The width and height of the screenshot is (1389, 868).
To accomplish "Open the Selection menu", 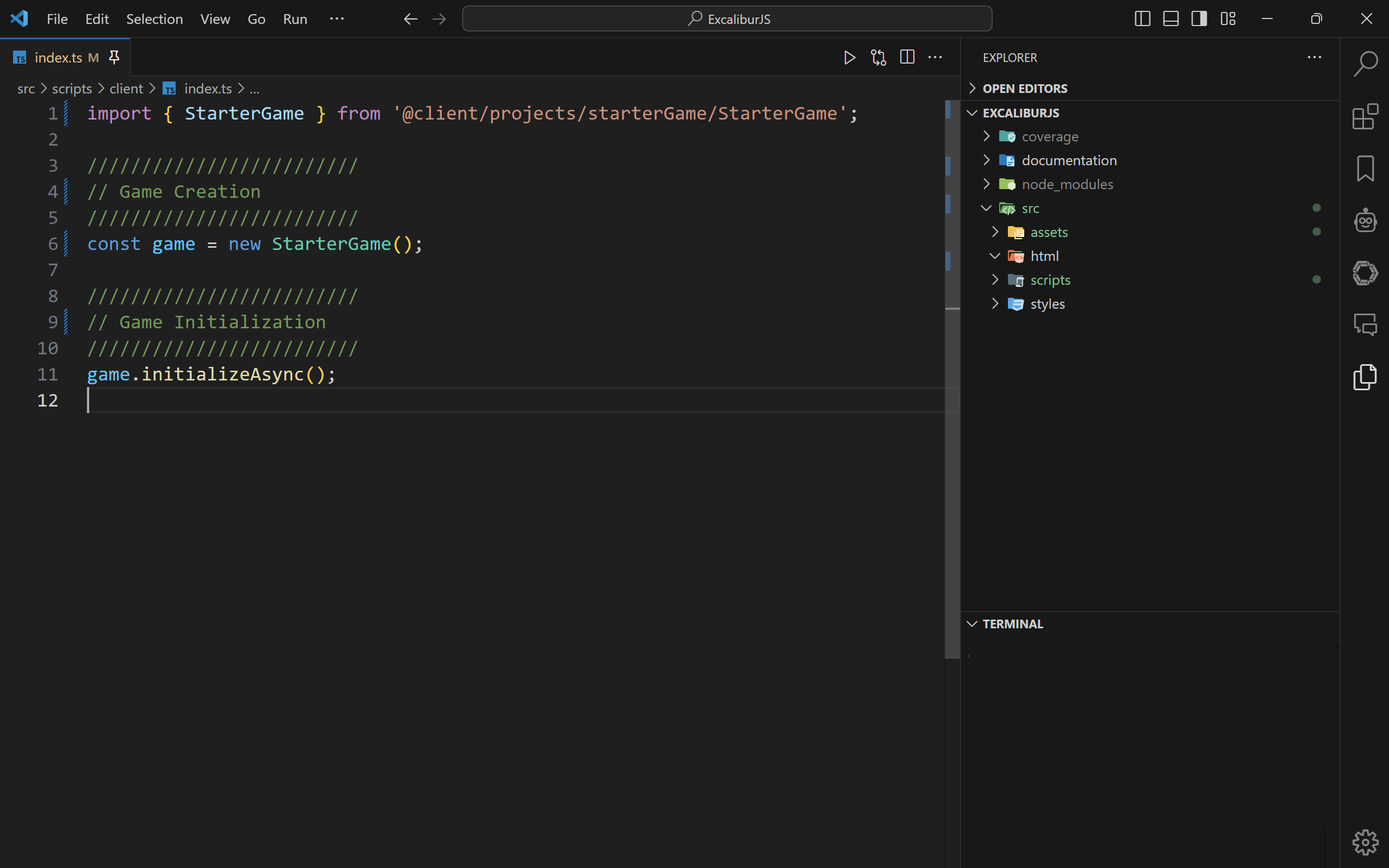I will [x=154, y=19].
